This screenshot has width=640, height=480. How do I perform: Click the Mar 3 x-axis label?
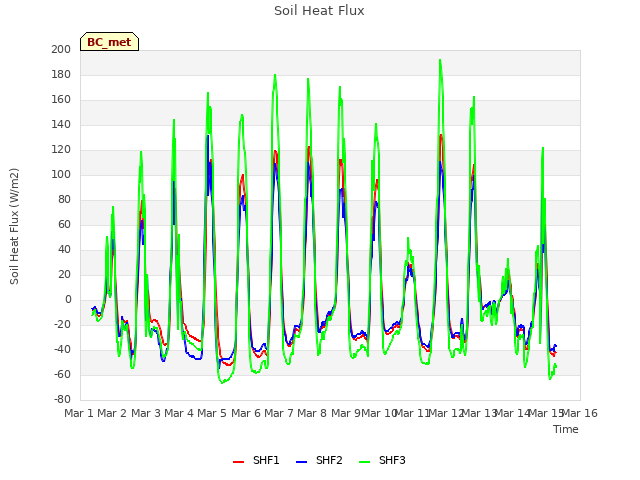pyautogui.click(x=146, y=413)
